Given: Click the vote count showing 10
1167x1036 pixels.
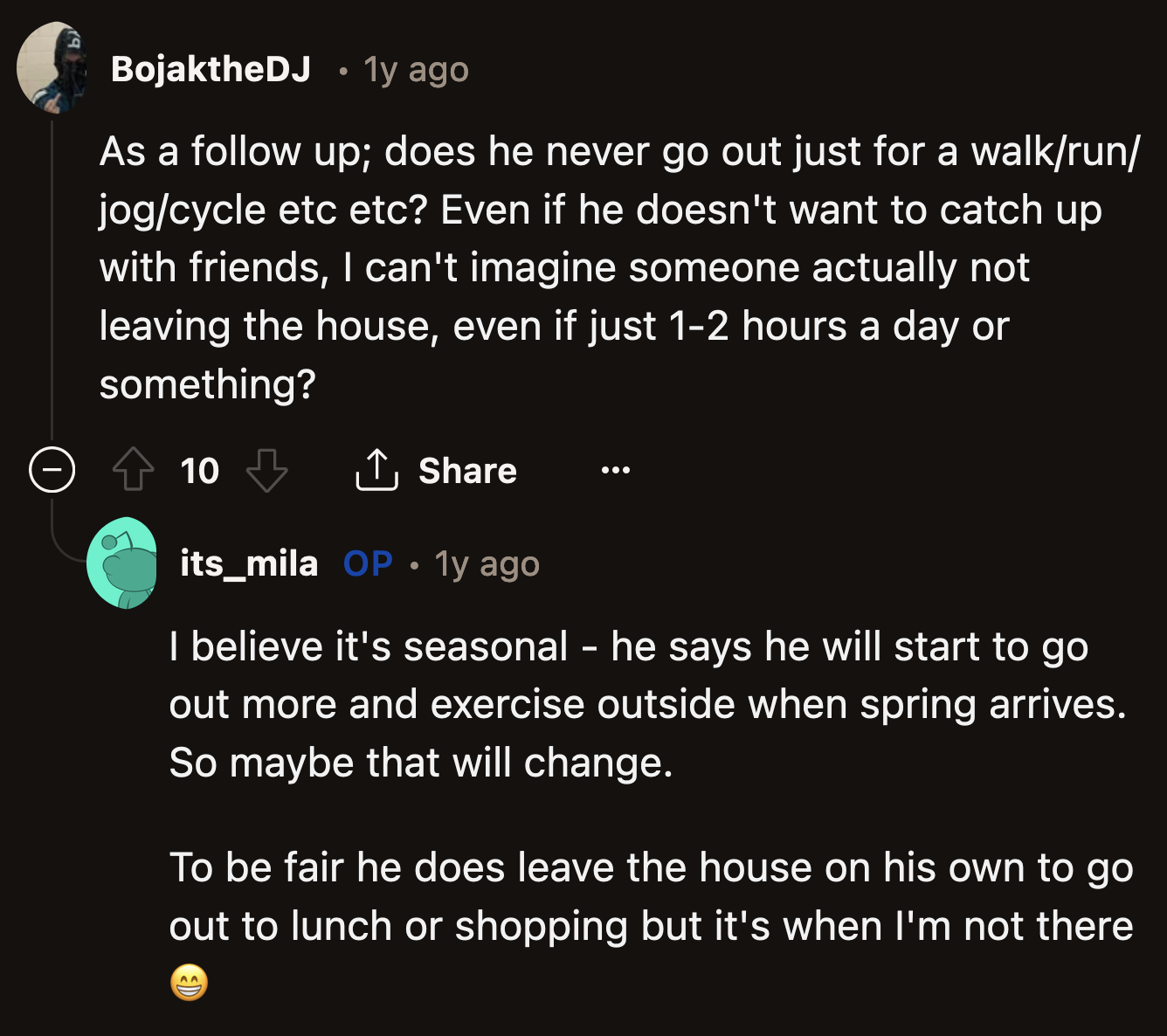Looking at the screenshot, I should click(199, 470).
